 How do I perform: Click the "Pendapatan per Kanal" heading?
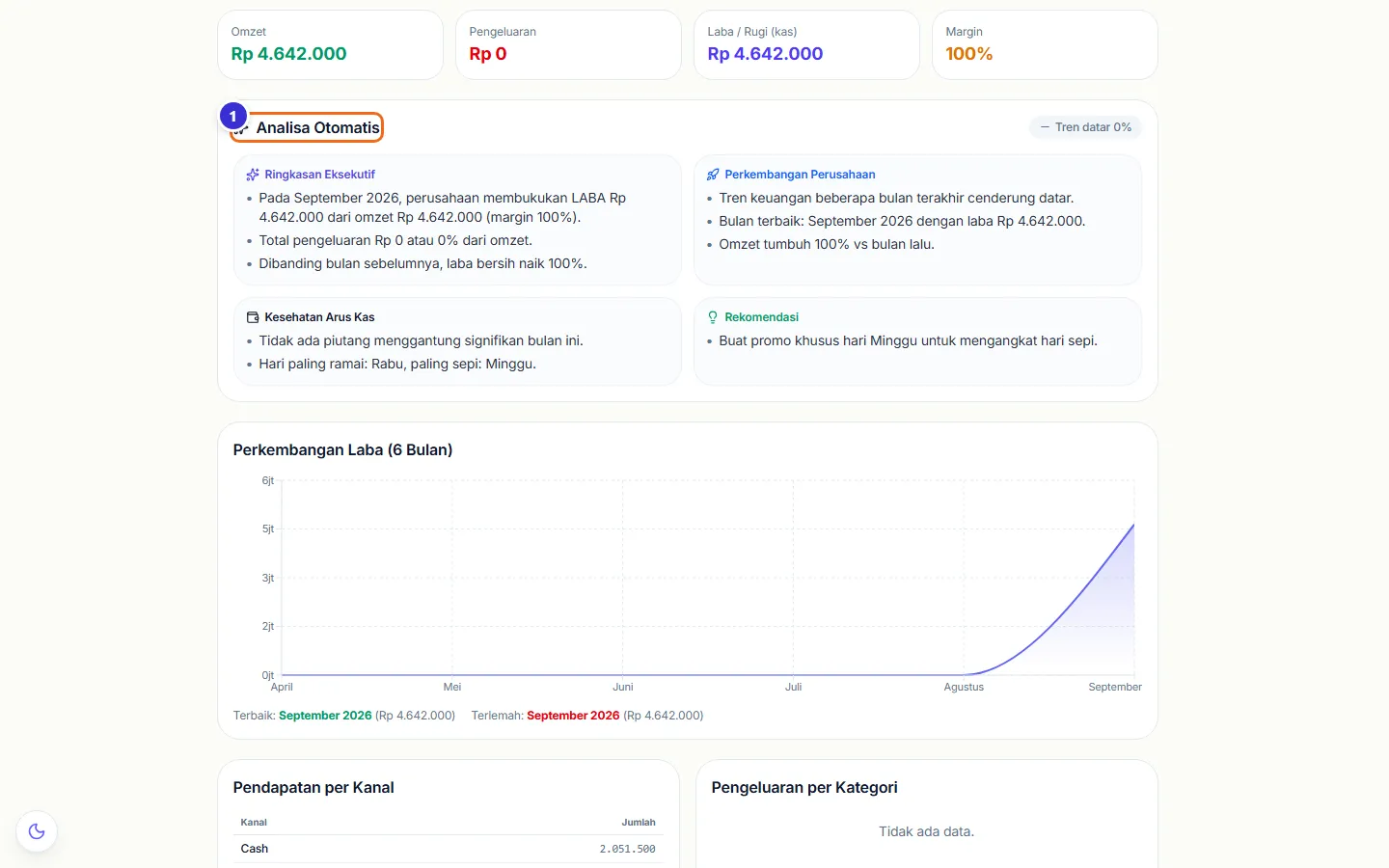[313, 787]
